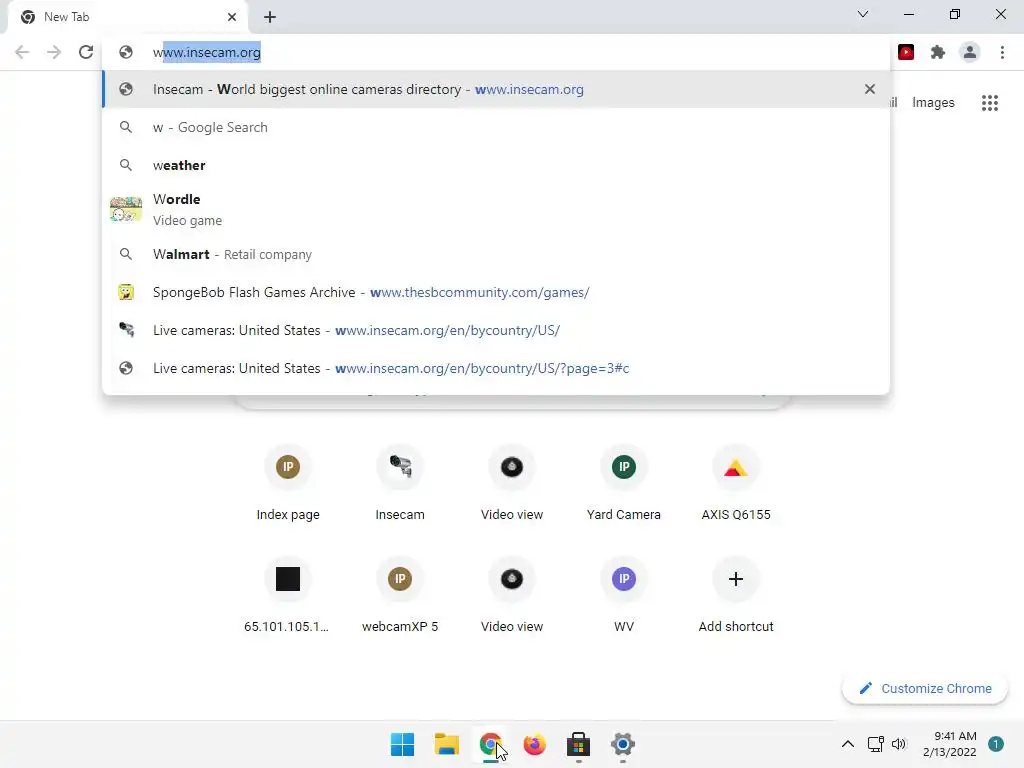The width and height of the screenshot is (1024, 768).
Task: Open the tab search chevron
Action: pos(863,14)
